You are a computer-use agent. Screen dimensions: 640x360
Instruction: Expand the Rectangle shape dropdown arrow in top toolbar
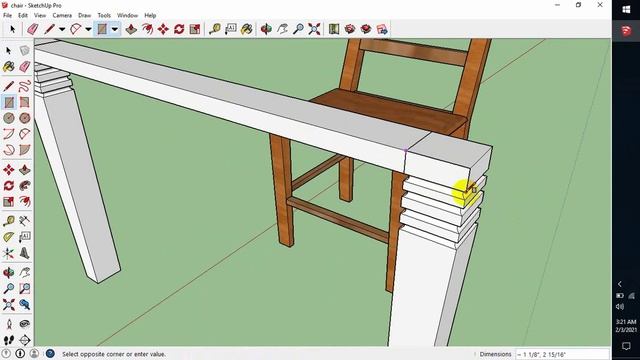(115, 29)
